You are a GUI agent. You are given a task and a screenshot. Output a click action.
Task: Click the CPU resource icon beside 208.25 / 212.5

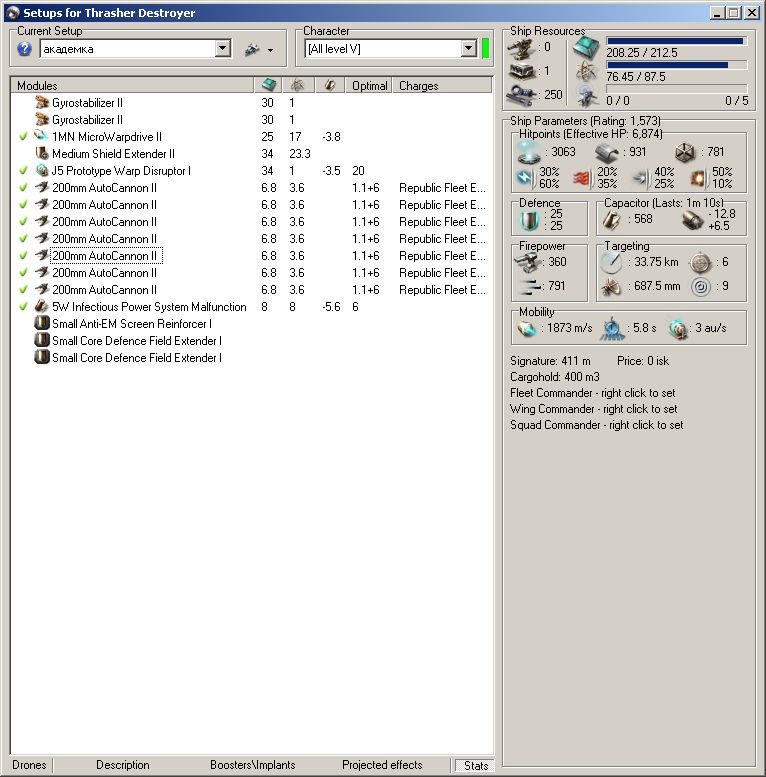click(587, 49)
